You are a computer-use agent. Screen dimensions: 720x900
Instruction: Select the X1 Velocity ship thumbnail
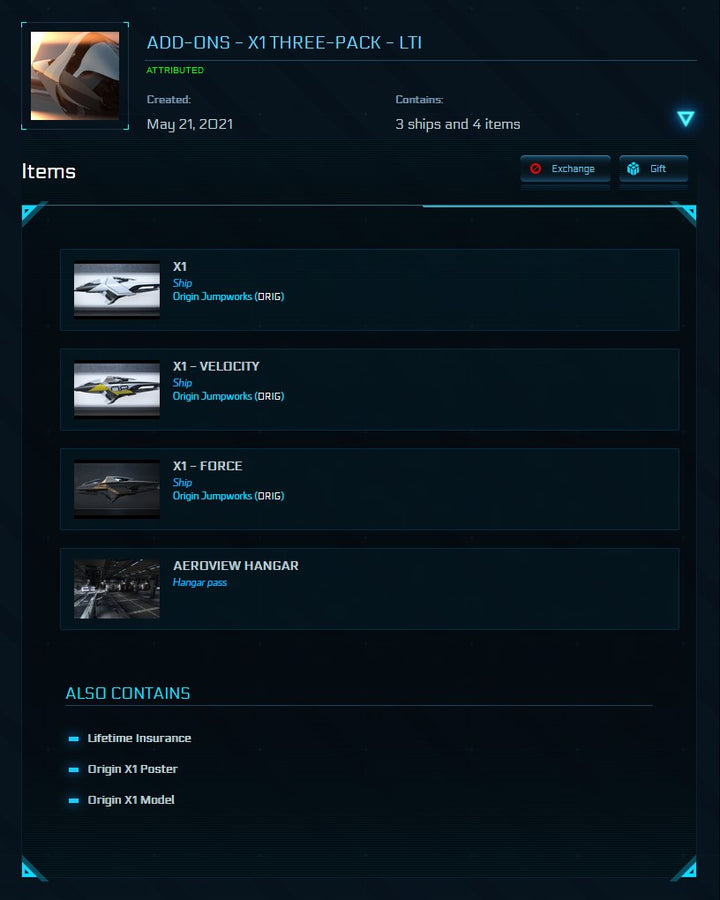117,389
